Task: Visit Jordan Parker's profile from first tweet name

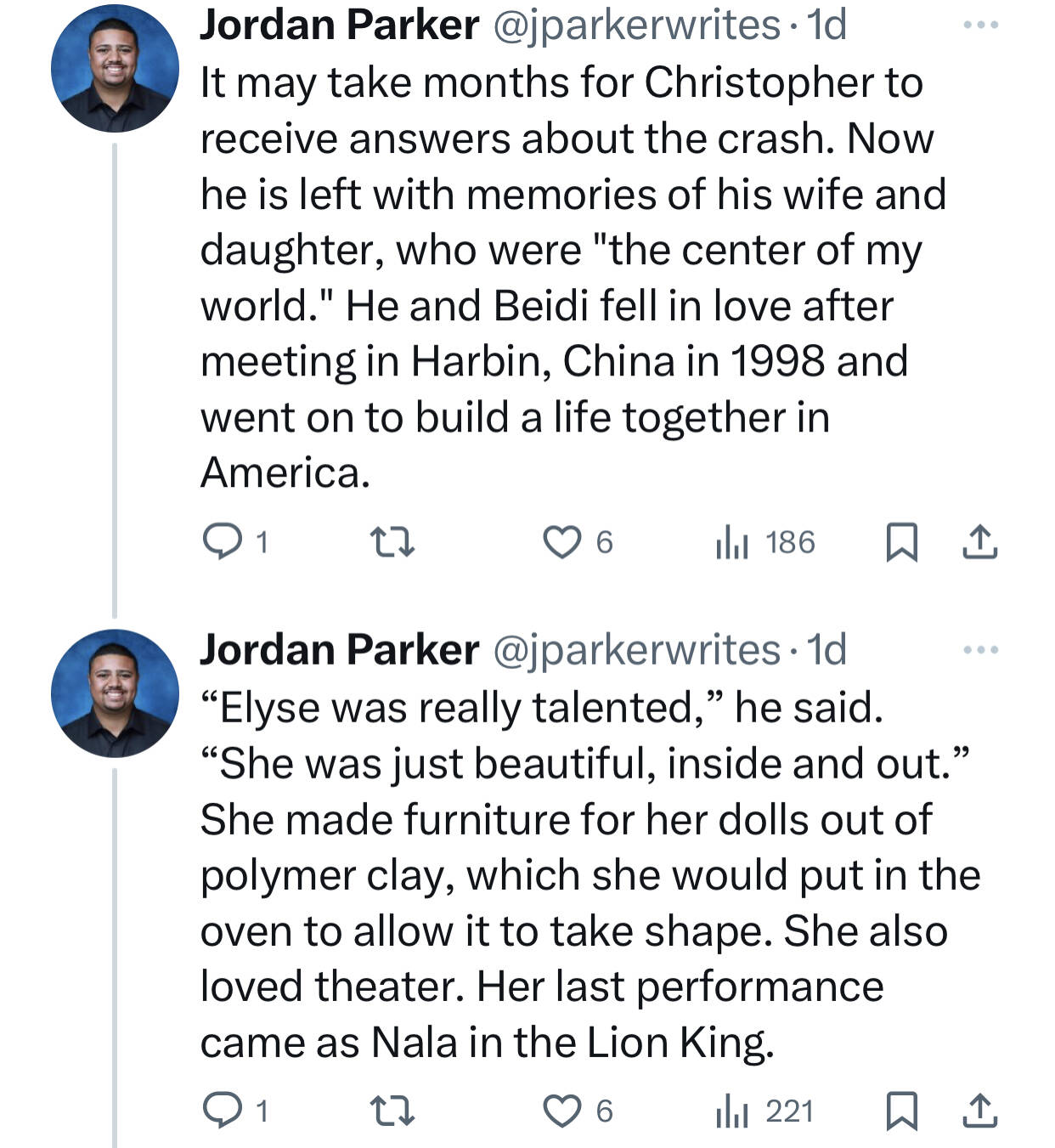Action: pos(340,25)
